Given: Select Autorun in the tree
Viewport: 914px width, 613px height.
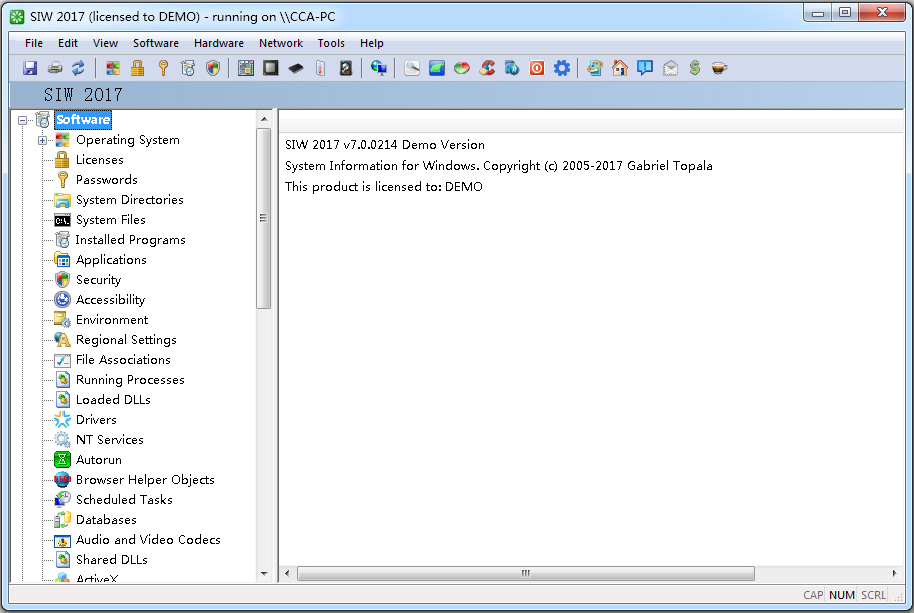Looking at the screenshot, I should tap(99, 460).
